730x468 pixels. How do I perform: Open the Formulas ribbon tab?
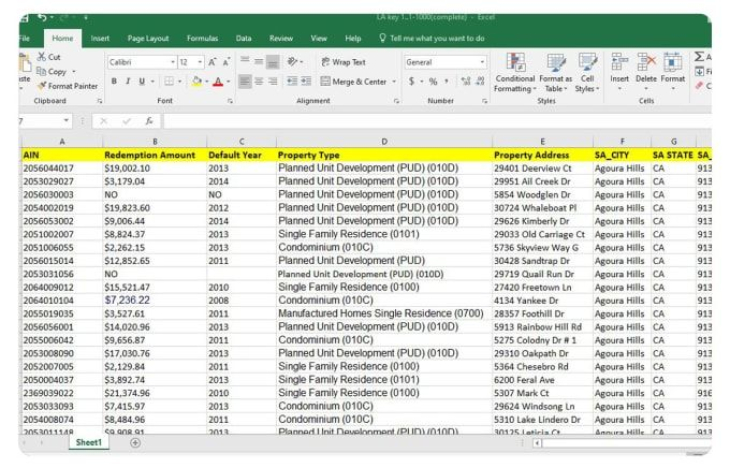point(202,38)
